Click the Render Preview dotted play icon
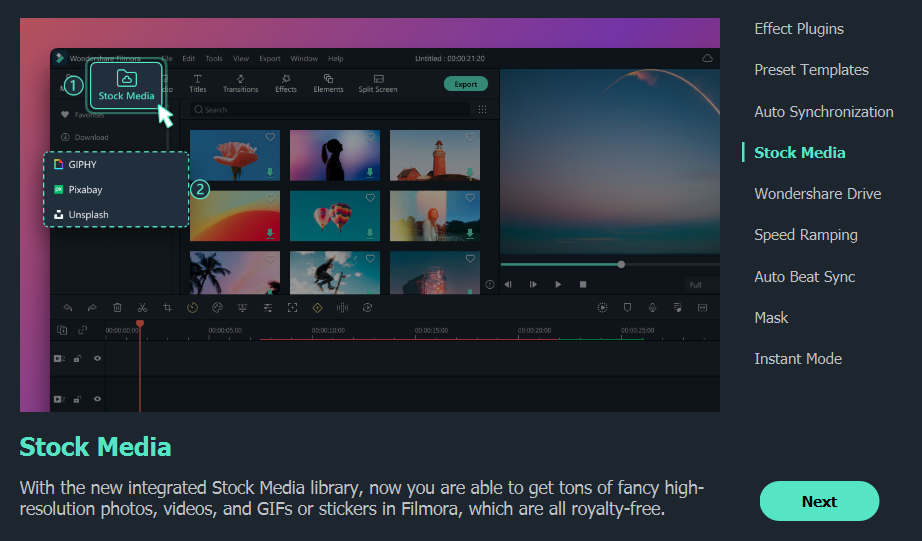The width and height of the screenshot is (922, 541). (603, 308)
